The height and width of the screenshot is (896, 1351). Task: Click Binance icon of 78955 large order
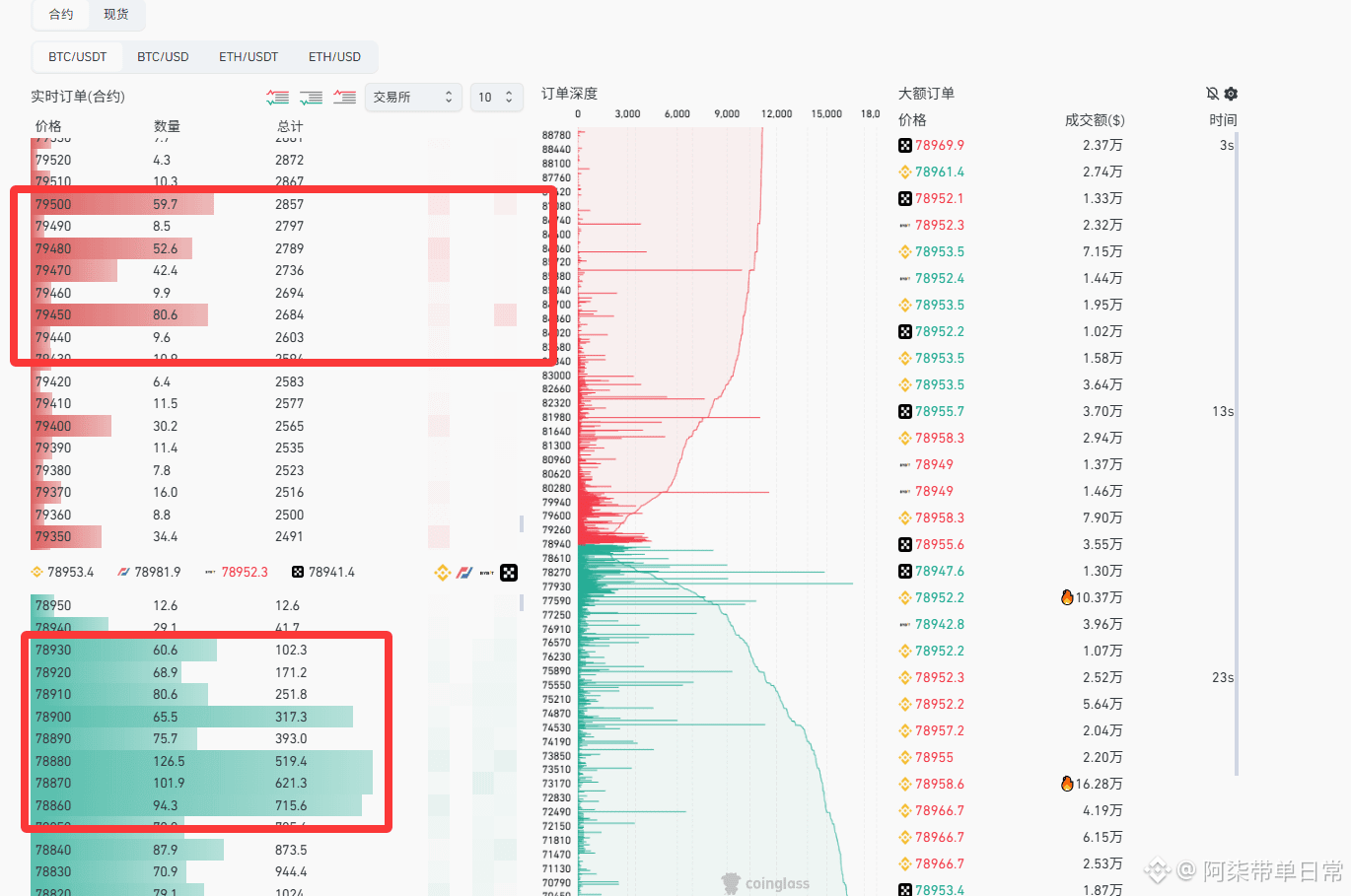(905, 757)
